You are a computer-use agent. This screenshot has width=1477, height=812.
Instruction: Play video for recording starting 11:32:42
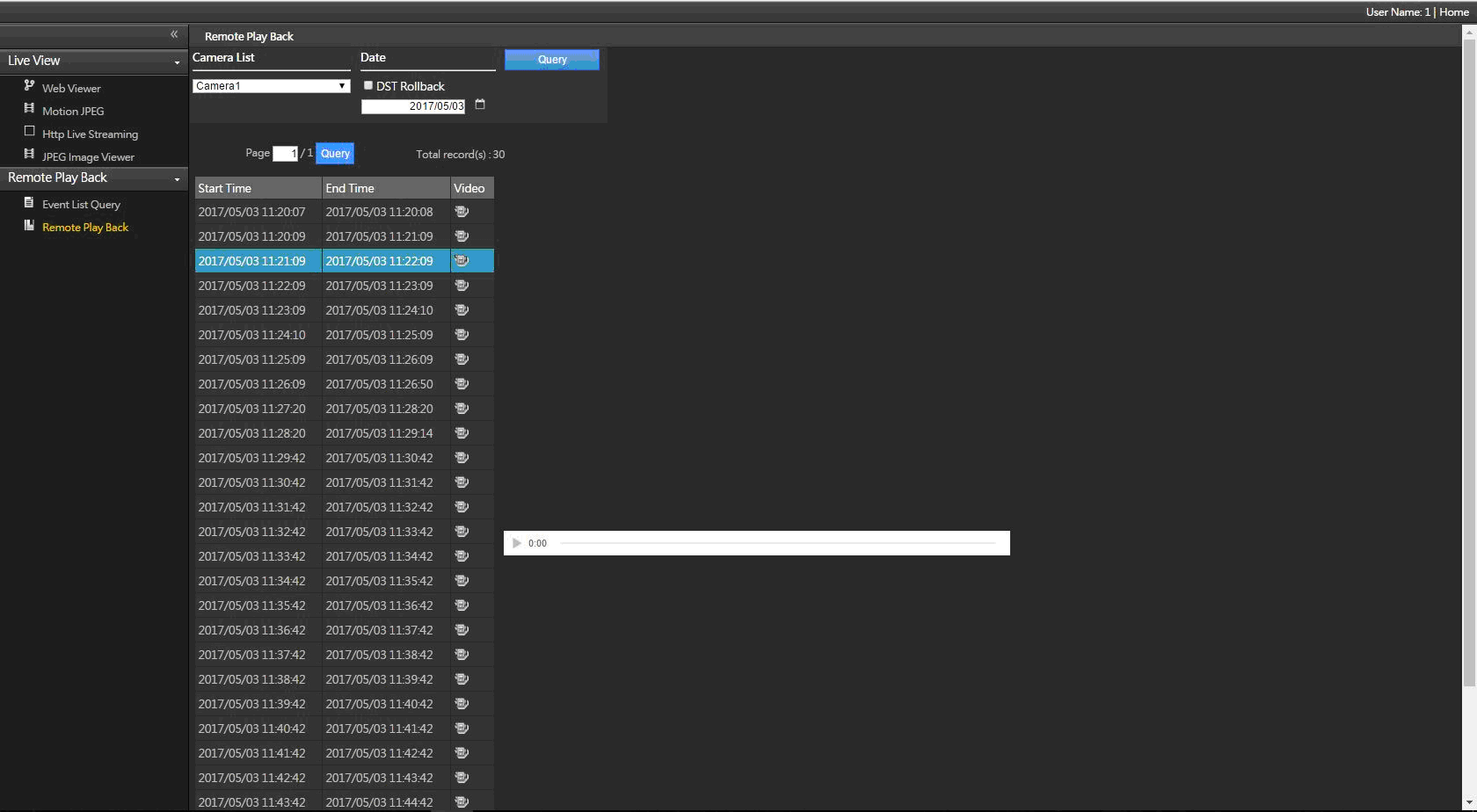pyautogui.click(x=462, y=532)
